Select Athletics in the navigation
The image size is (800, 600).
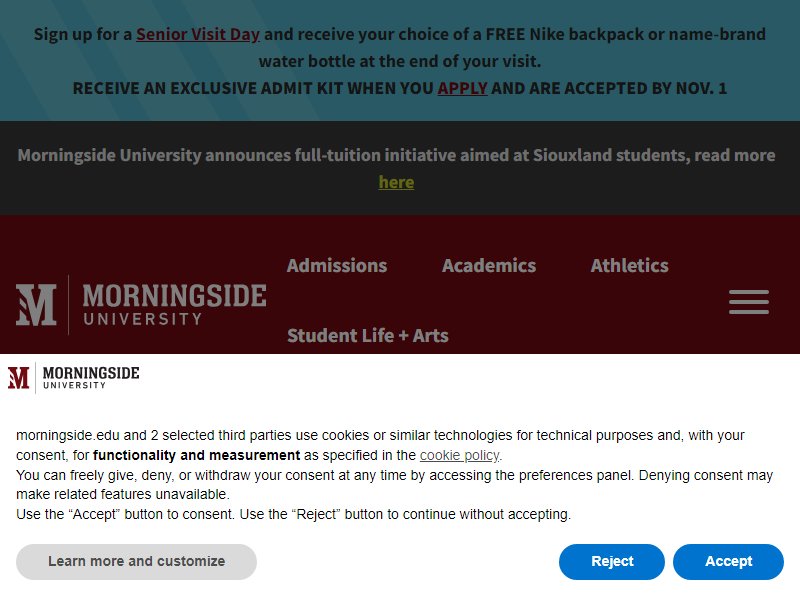pyautogui.click(x=630, y=265)
